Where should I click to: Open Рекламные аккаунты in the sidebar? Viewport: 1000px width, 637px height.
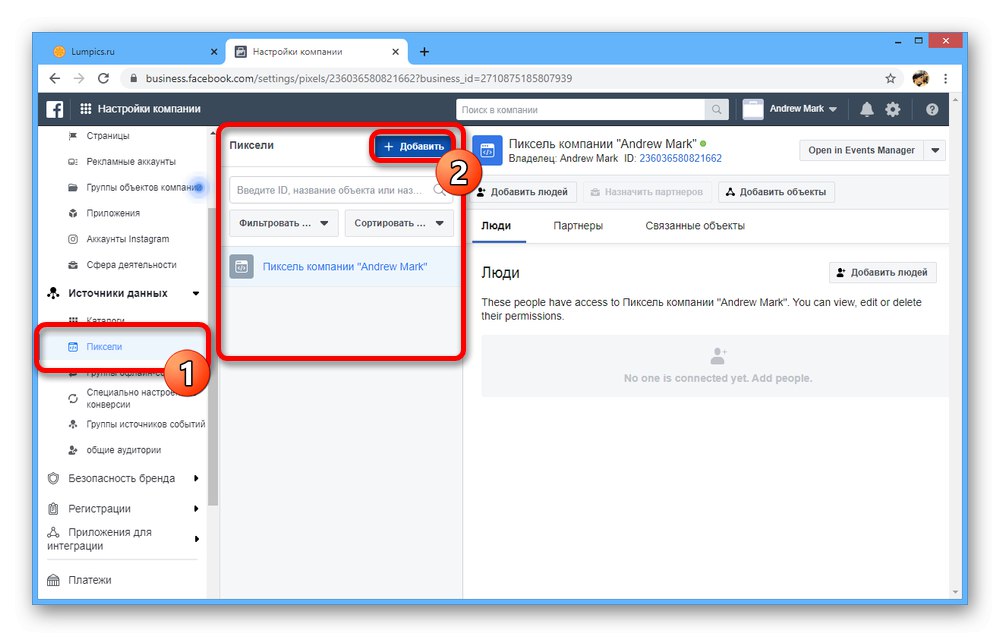[x=131, y=162]
